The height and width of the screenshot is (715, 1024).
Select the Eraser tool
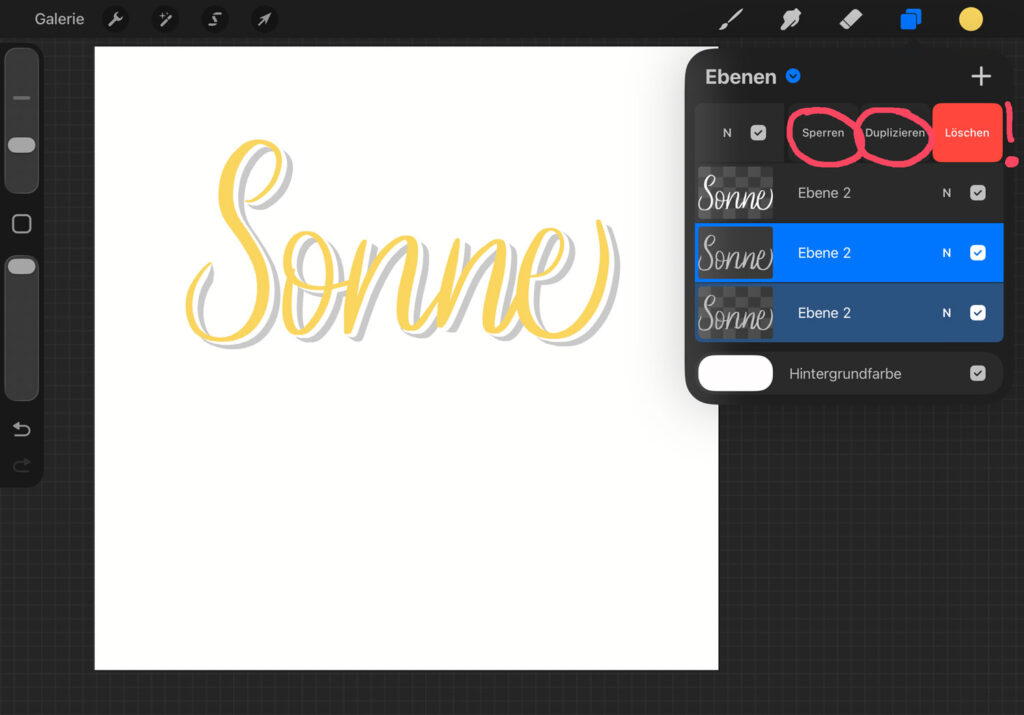click(x=850, y=19)
